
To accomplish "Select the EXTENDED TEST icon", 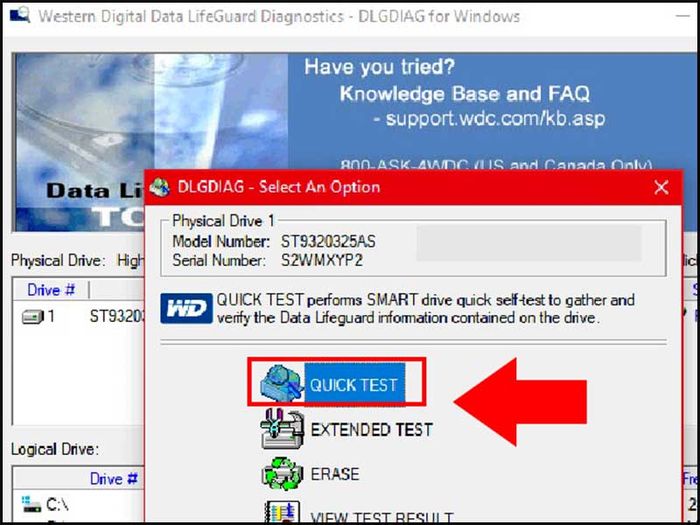I will coord(283,429).
